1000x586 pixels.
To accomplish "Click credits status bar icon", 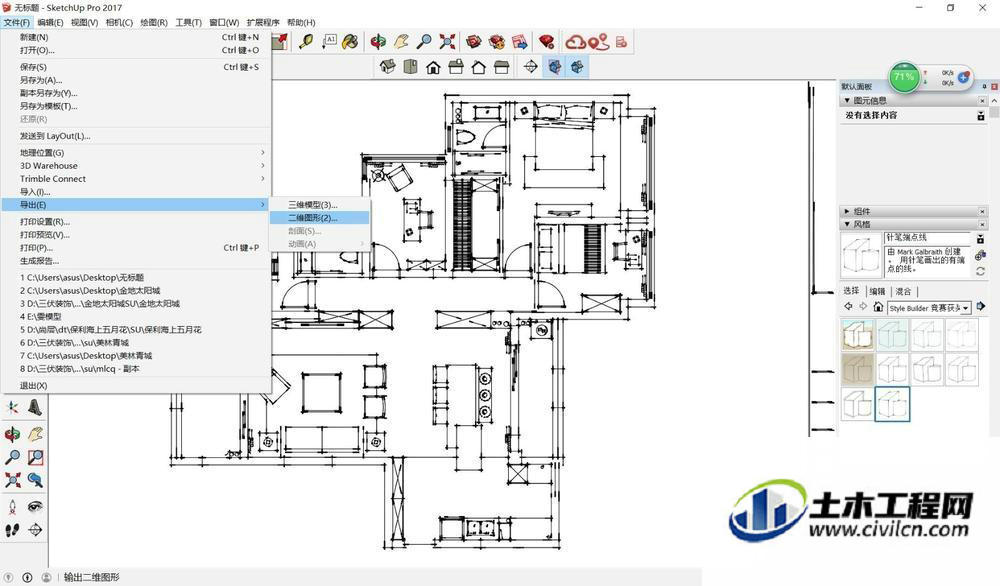I will (27, 577).
